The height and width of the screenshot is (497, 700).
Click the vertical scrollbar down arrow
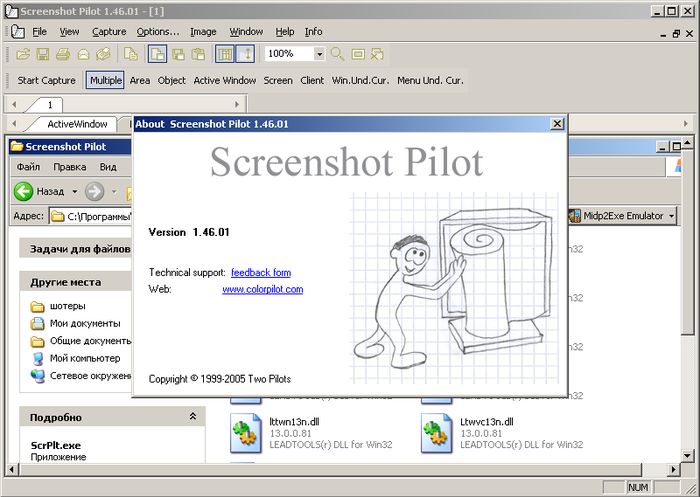click(x=687, y=456)
